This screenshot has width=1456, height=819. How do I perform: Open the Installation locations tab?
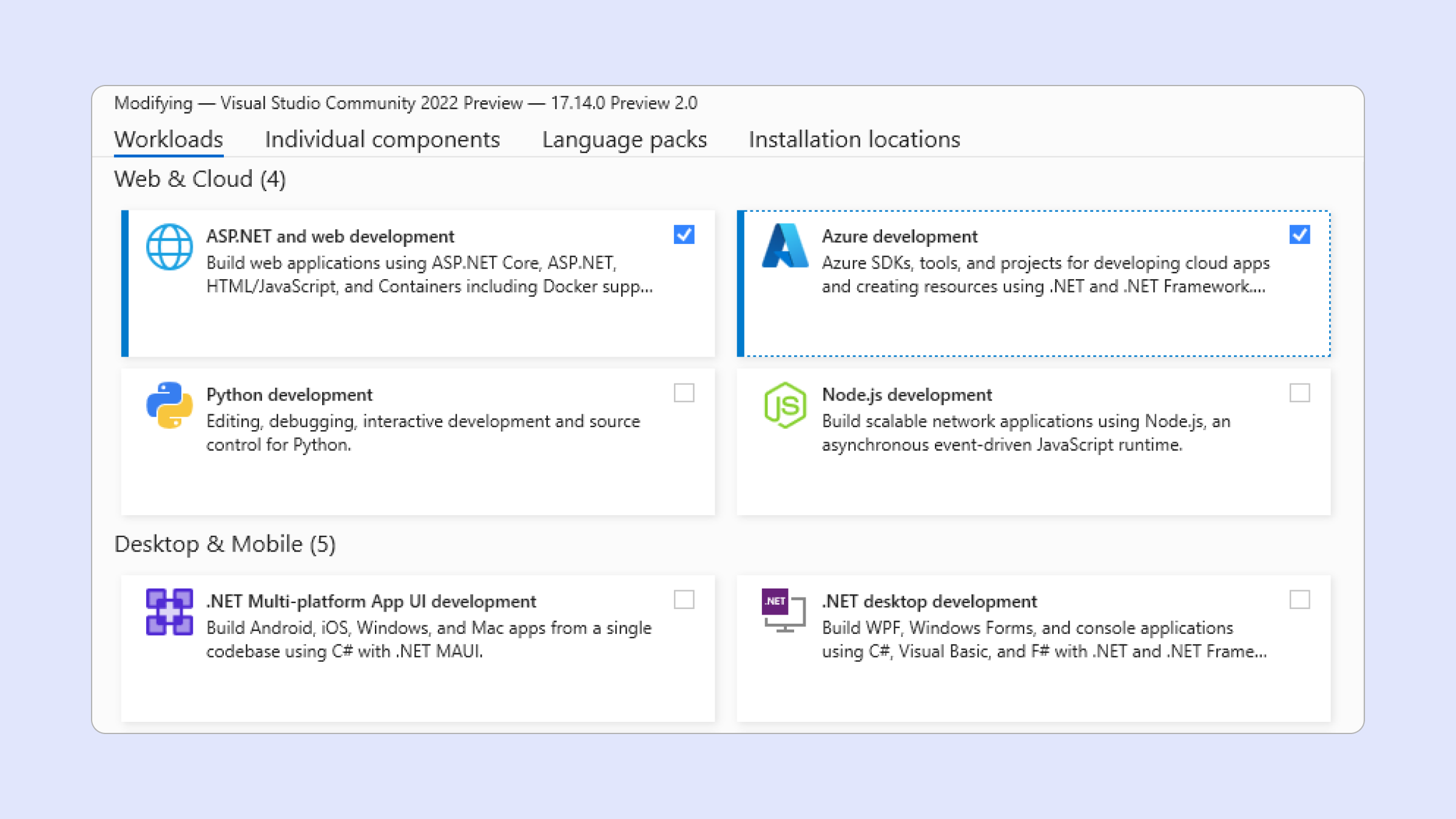pyautogui.click(x=854, y=140)
